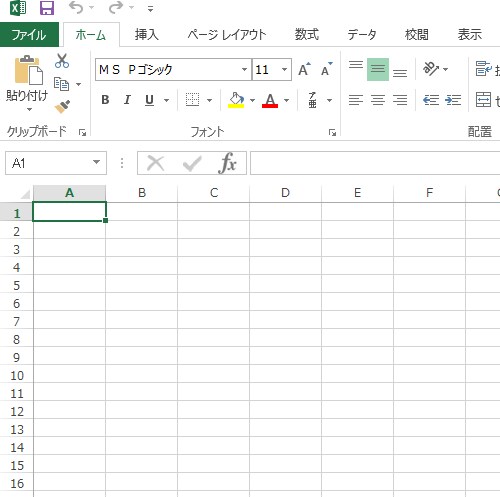Click the Copy icon

tap(62, 84)
